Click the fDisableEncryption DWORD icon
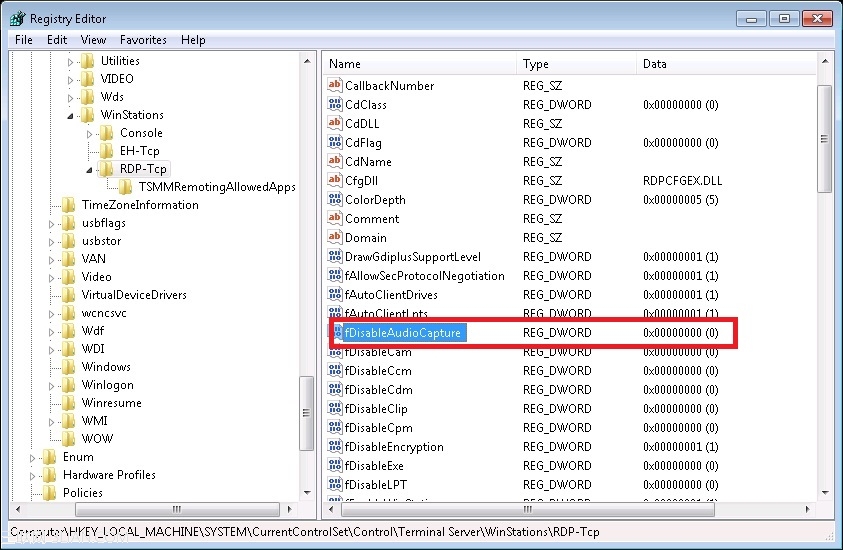The width and height of the screenshot is (843, 550). [x=335, y=447]
